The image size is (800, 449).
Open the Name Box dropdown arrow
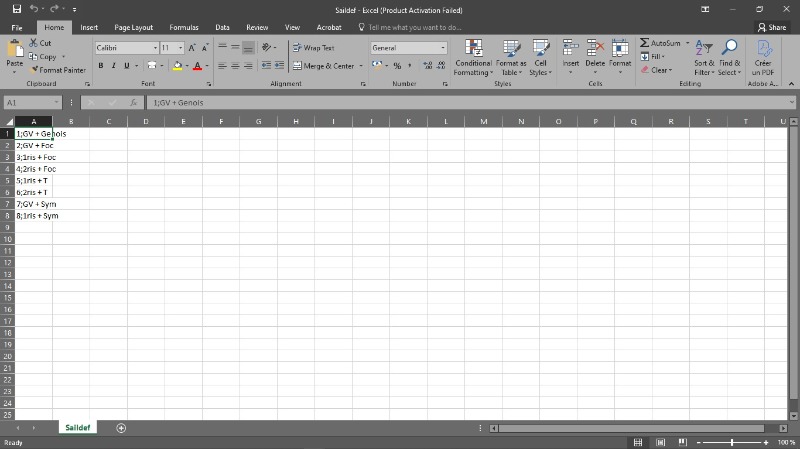[x=56, y=103]
